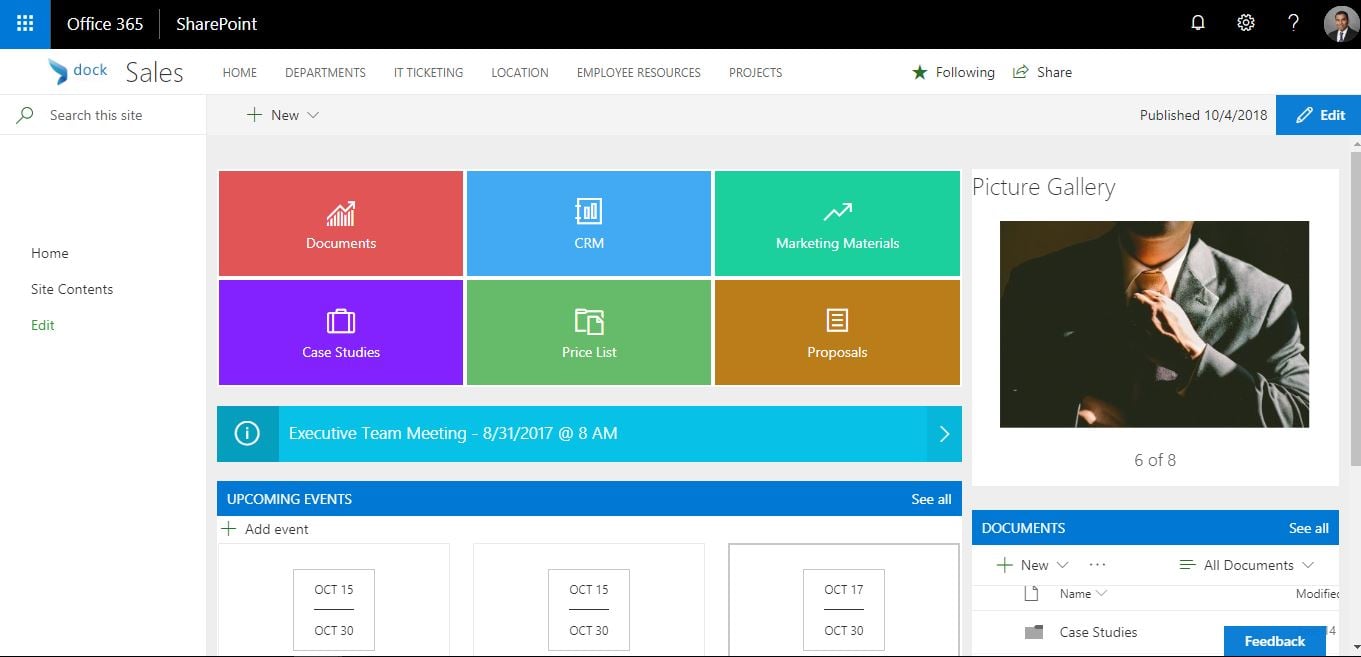Switch to the DEPARTMENTS tab
The height and width of the screenshot is (657, 1361).
(x=325, y=72)
